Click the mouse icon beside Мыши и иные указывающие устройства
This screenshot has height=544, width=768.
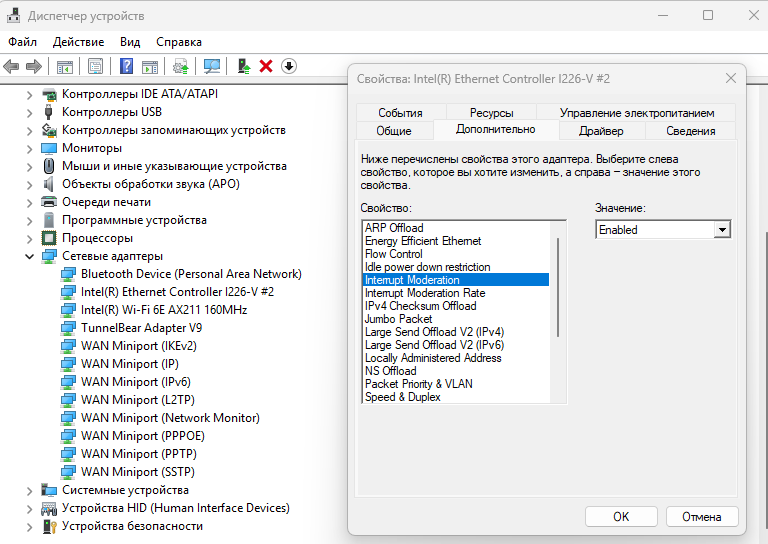coord(48,166)
